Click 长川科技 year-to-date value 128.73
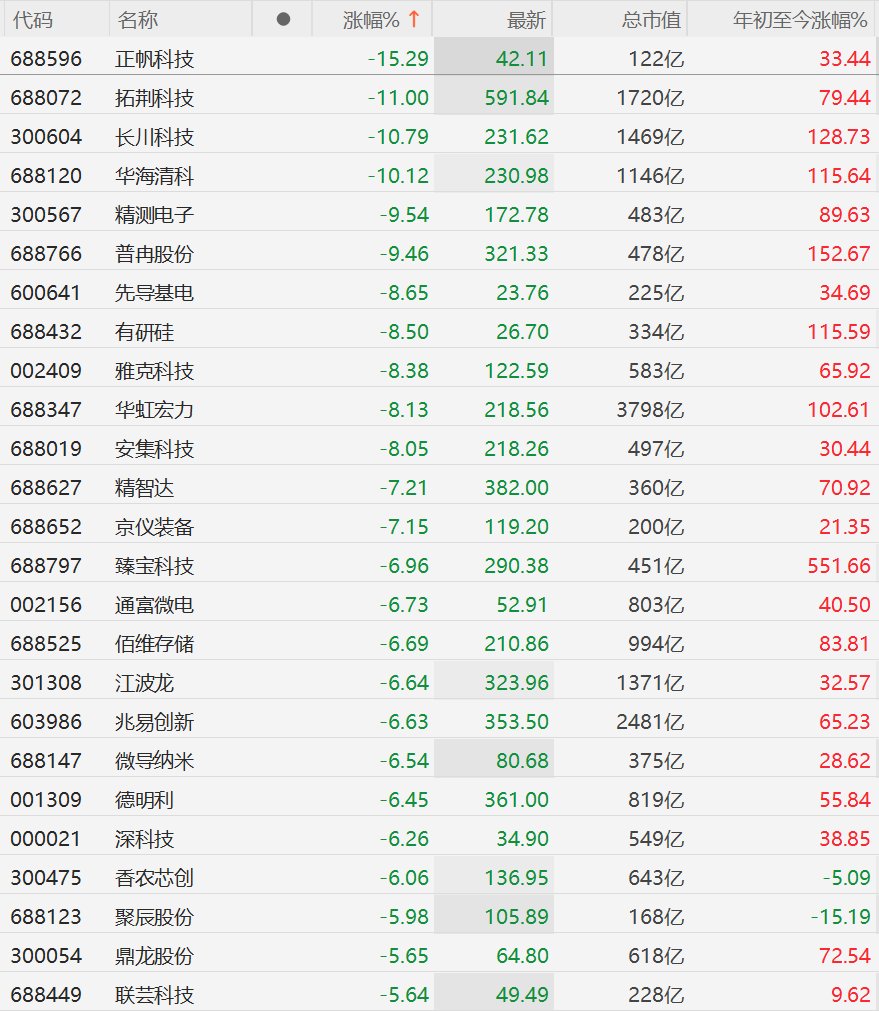 [839, 137]
